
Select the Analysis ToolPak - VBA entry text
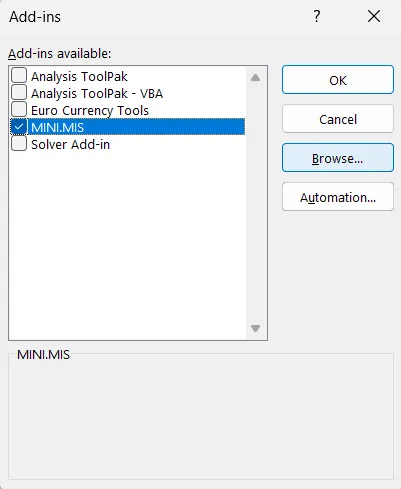coord(97,94)
